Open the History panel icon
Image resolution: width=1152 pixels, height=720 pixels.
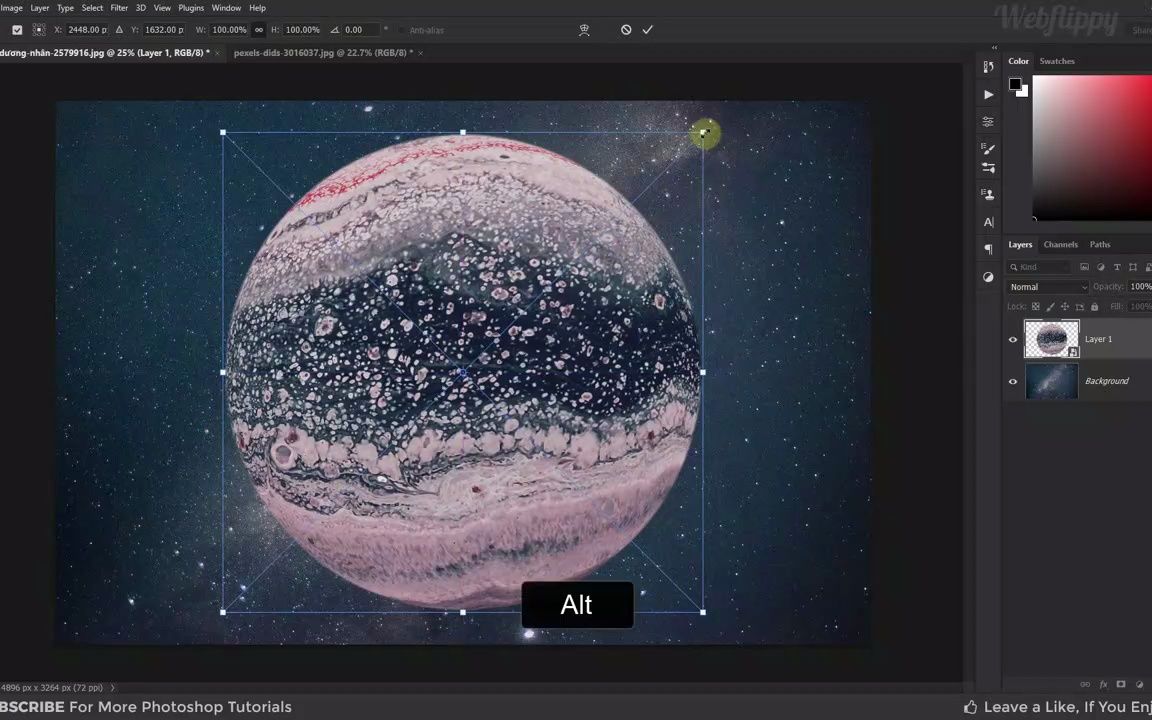(x=988, y=67)
